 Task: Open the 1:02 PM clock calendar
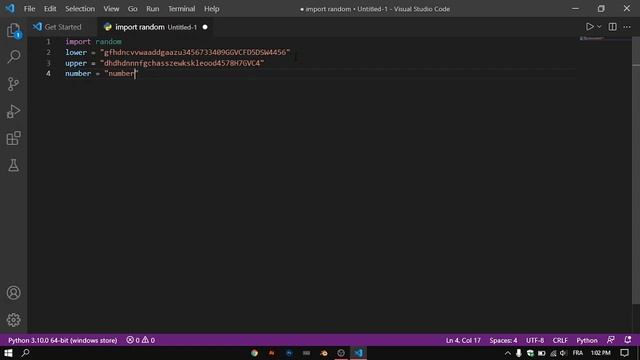point(600,353)
